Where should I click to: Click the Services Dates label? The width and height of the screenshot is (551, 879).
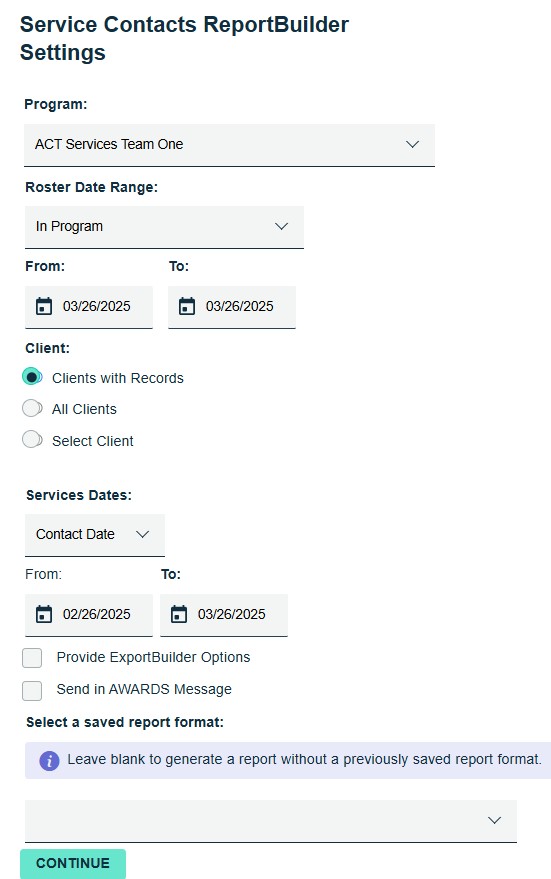pyautogui.click(x=78, y=495)
